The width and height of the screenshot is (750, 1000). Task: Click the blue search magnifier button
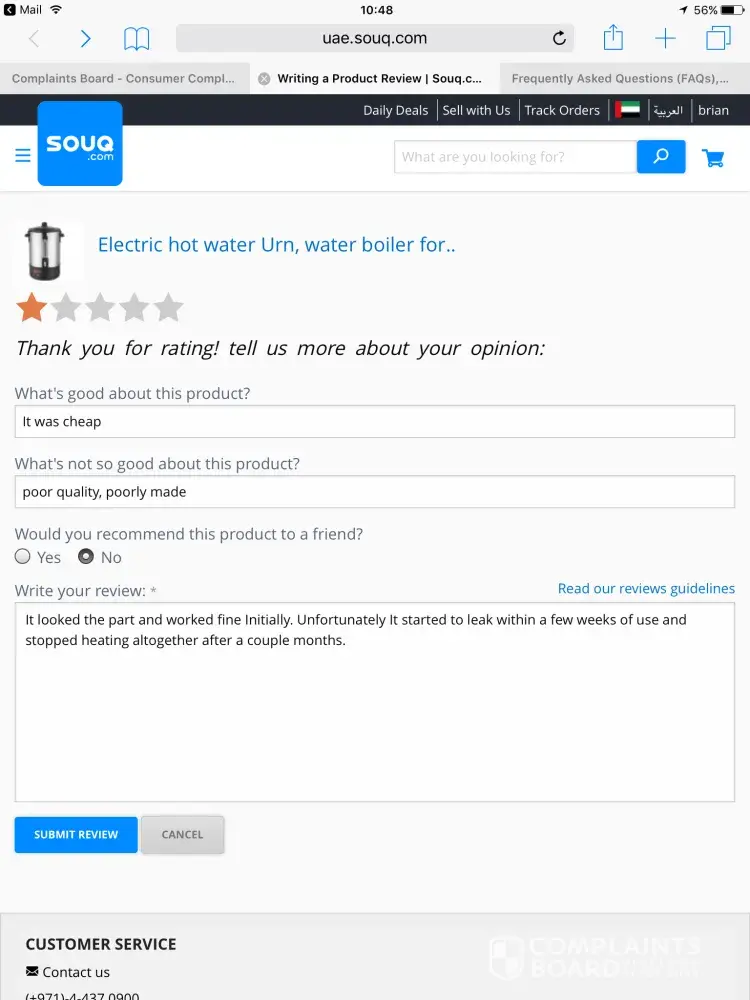click(661, 157)
